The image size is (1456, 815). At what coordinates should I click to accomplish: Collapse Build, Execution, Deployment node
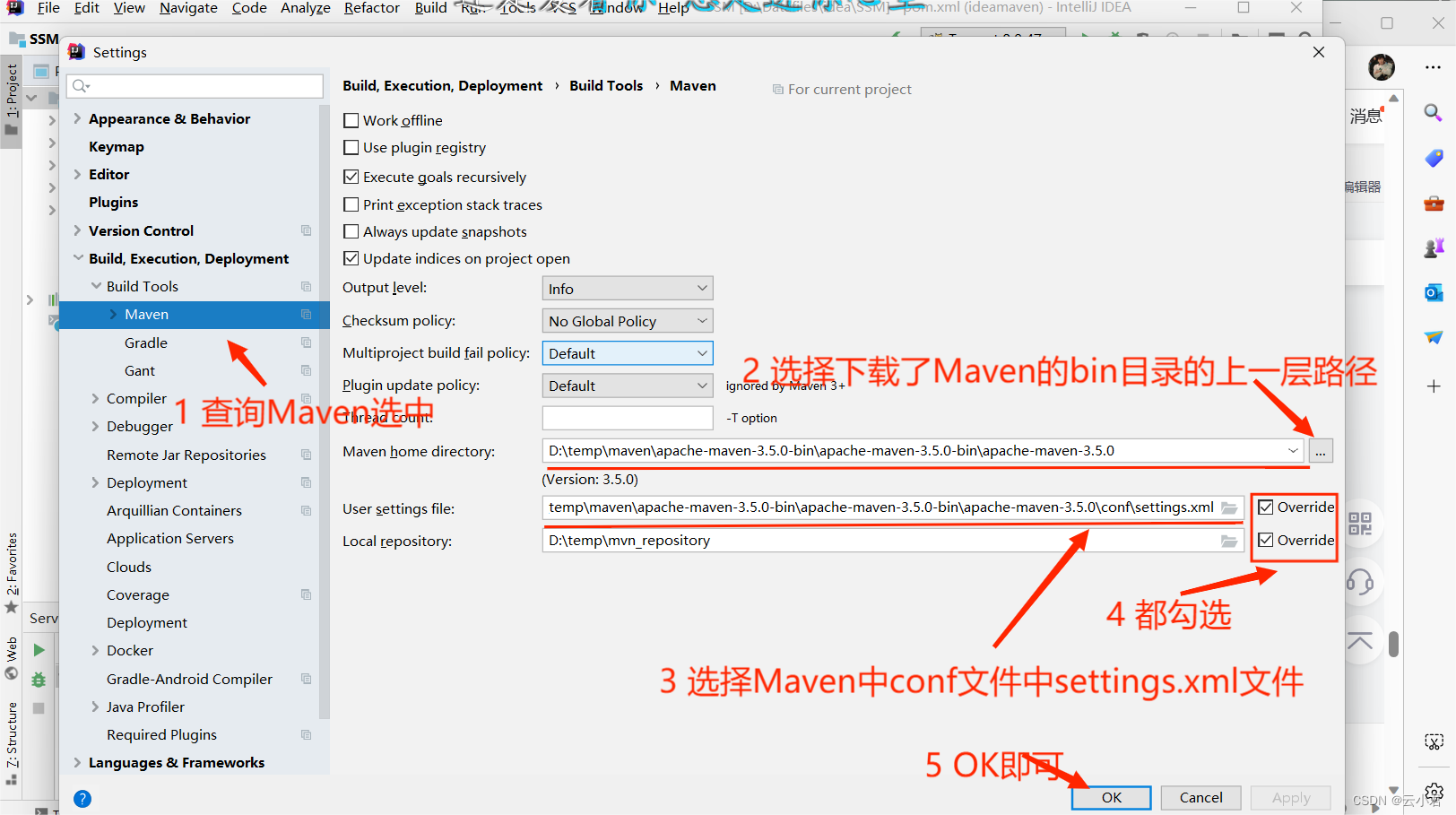(x=77, y=258)
